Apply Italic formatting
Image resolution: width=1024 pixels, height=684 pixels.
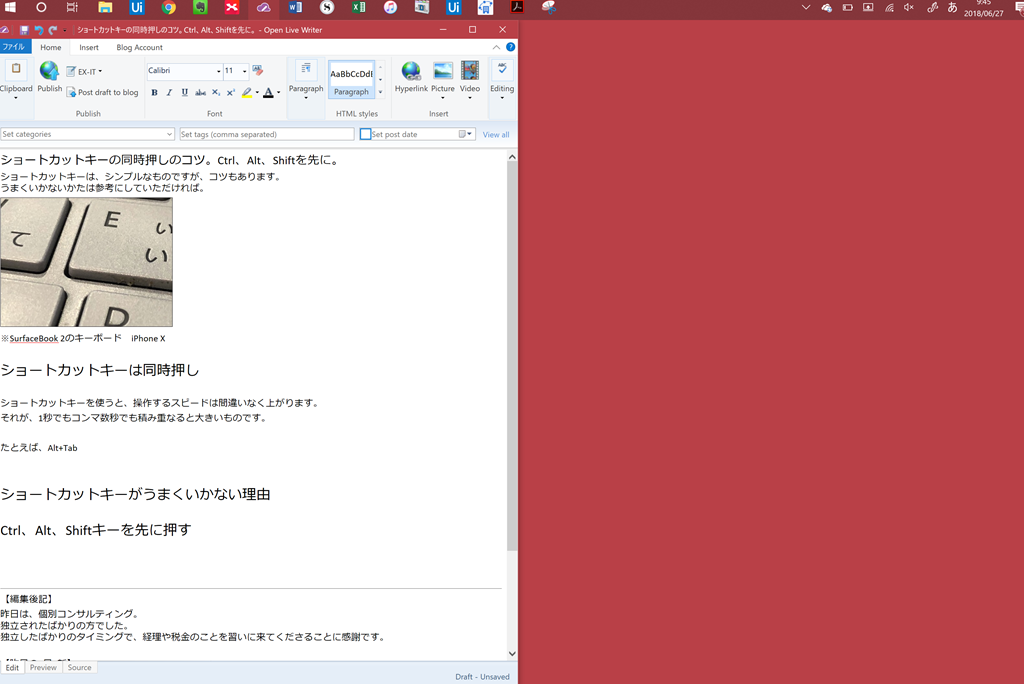tap(169, 93)
